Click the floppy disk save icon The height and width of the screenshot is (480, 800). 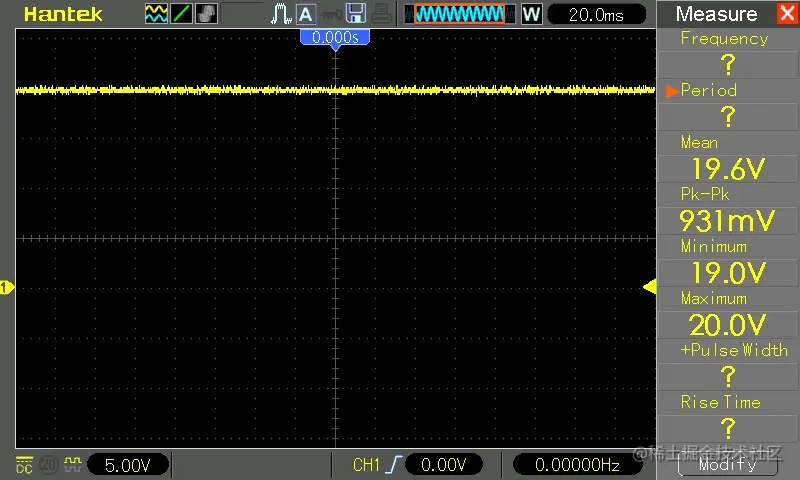point(356,14)
